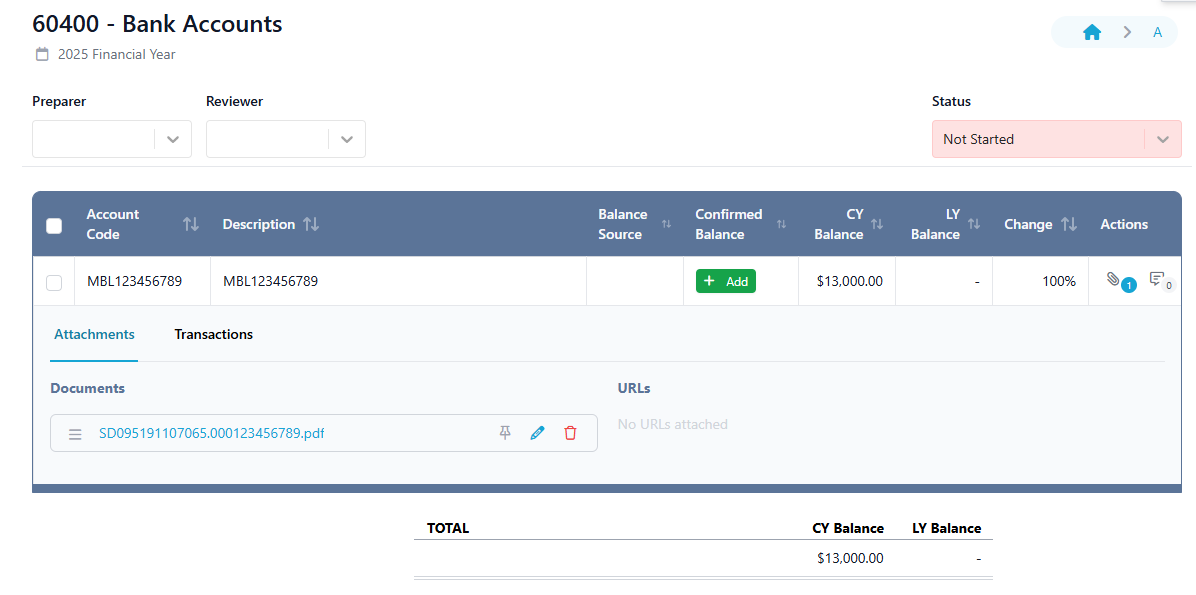Sort the table by Account Code
This screenshot has height=595, width=1196.
click(x=190, y=224)
